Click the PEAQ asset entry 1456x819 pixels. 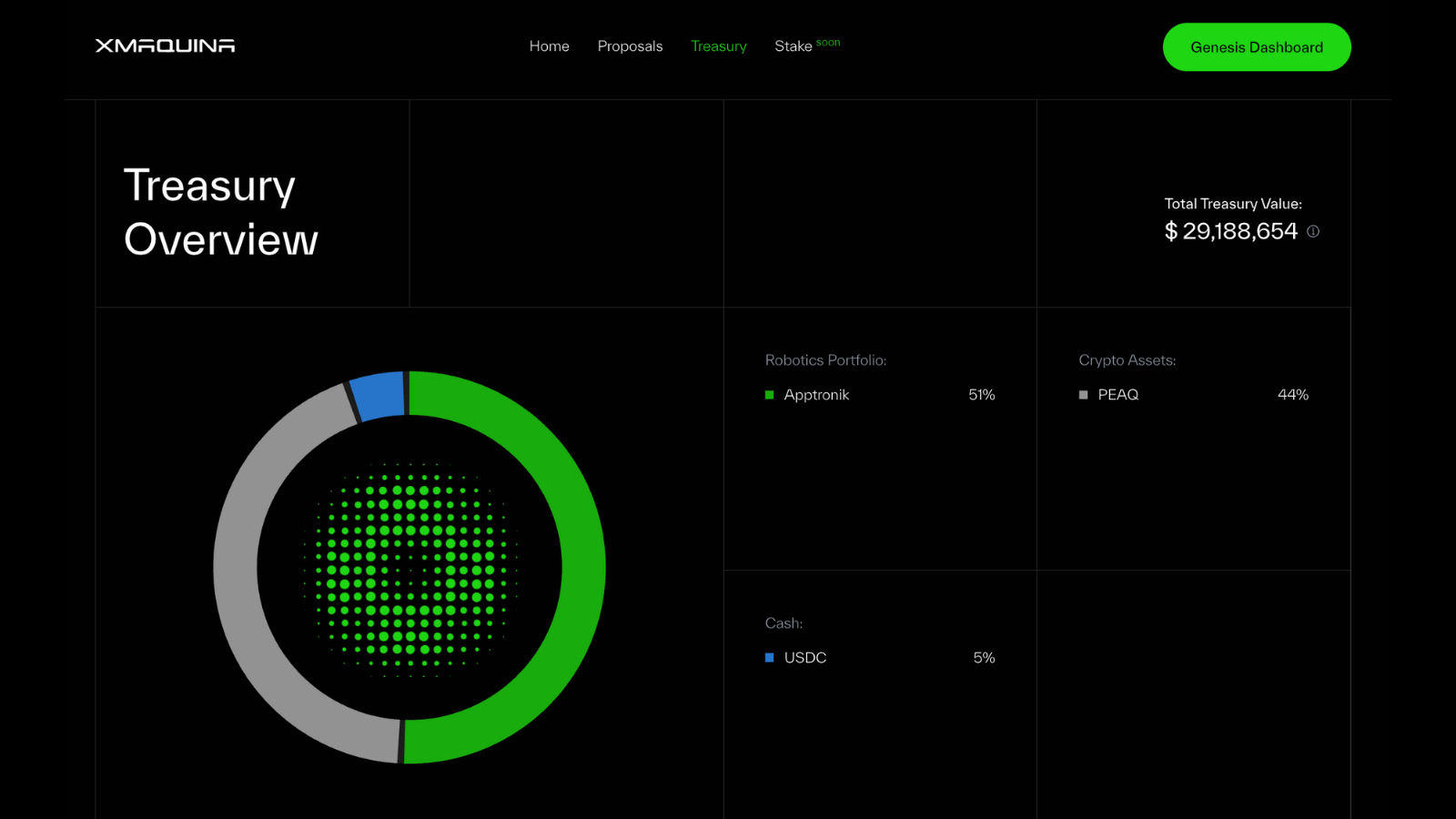[1117, 394]
